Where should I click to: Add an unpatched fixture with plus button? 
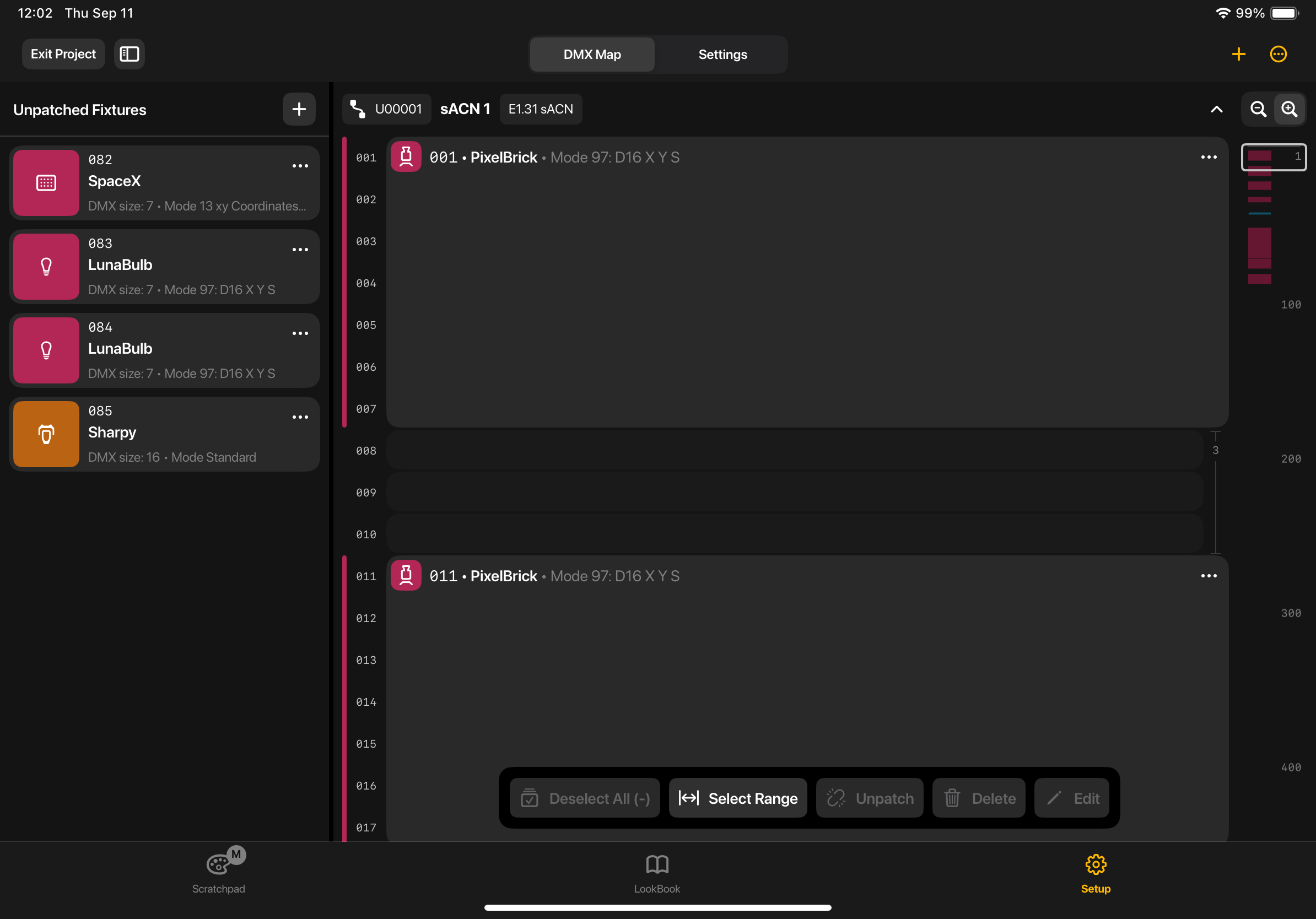299,109
